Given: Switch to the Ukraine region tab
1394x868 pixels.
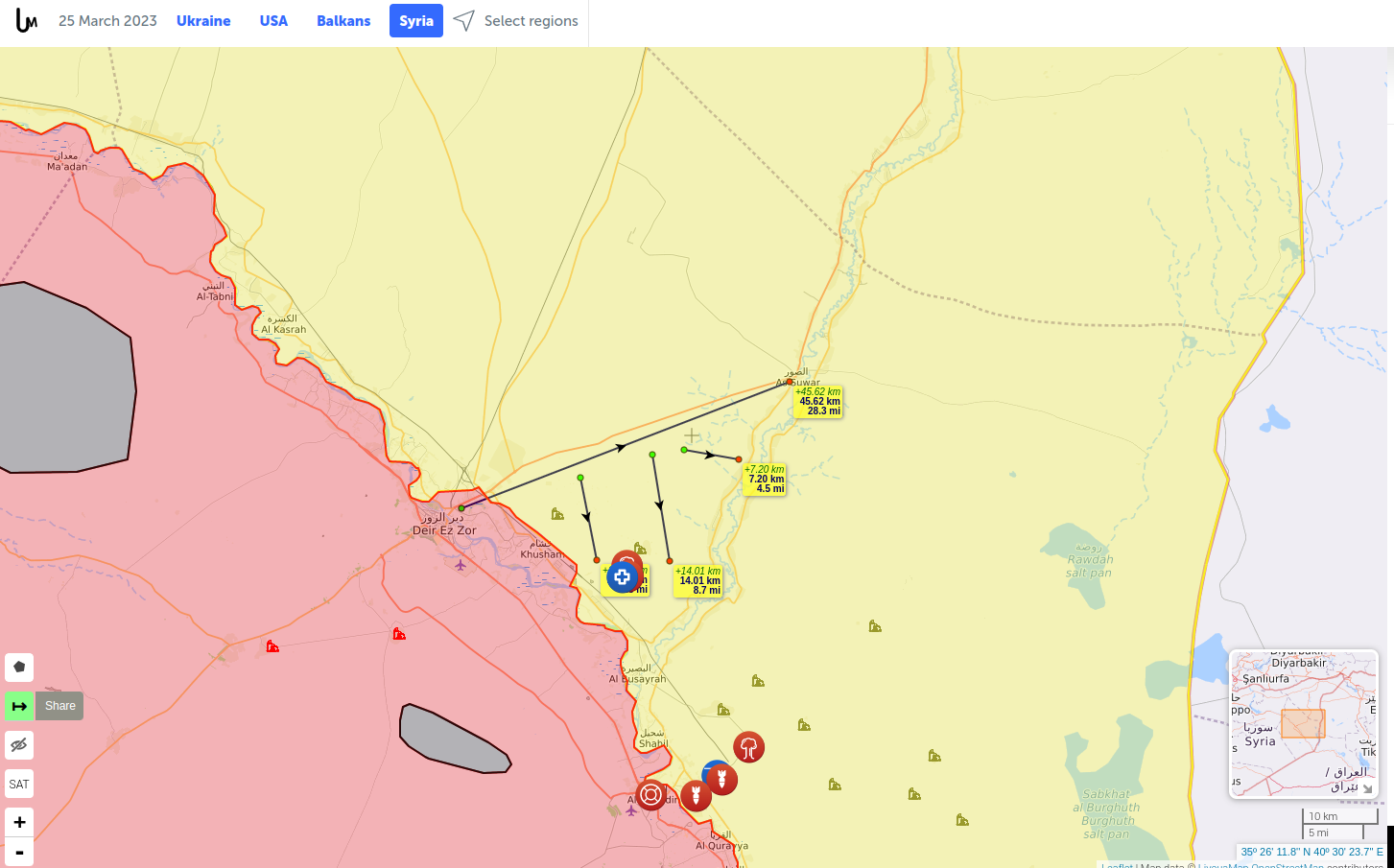Looking at the screenshot, I should pyautogui.click(x=202, y=20).
